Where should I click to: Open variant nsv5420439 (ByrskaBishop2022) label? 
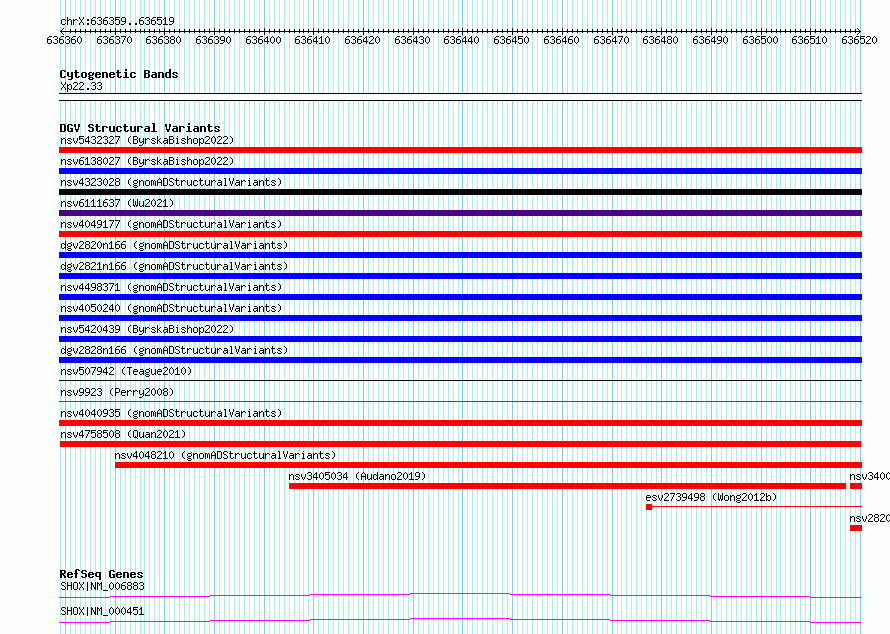tap(147, 329)
